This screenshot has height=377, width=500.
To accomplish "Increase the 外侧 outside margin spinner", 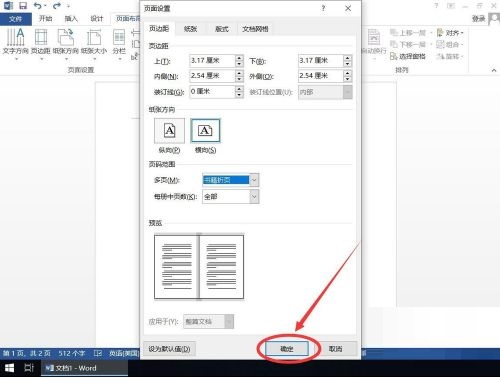I will coord(348,73).
